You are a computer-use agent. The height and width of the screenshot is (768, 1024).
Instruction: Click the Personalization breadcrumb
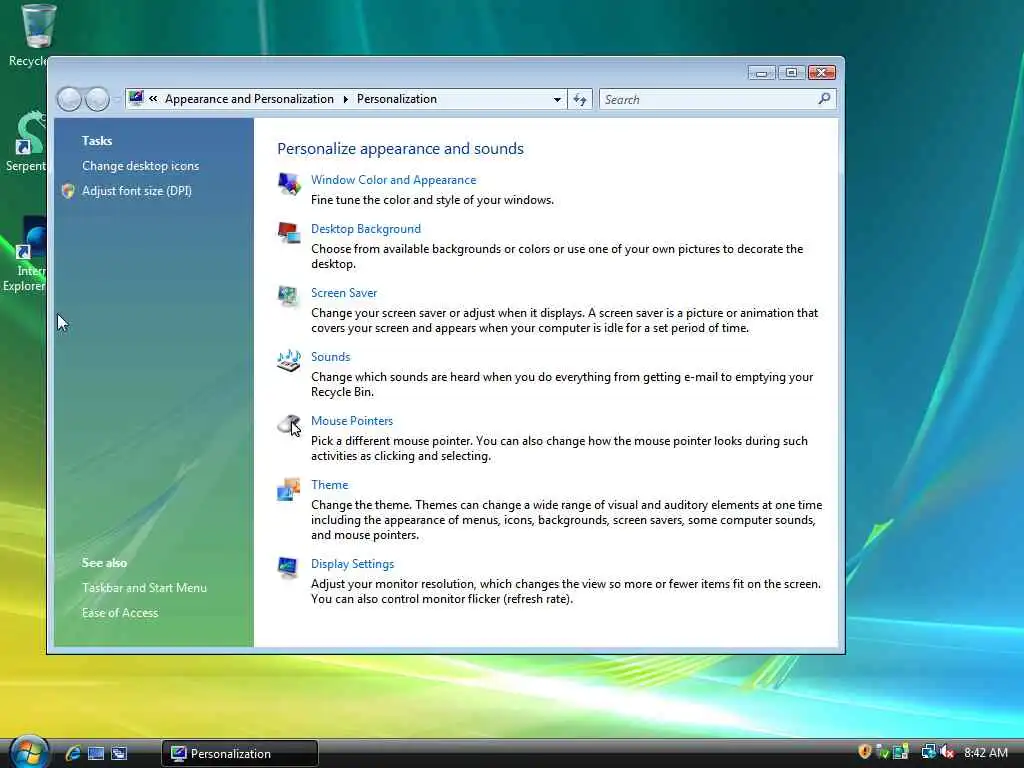tap(396, 99)
